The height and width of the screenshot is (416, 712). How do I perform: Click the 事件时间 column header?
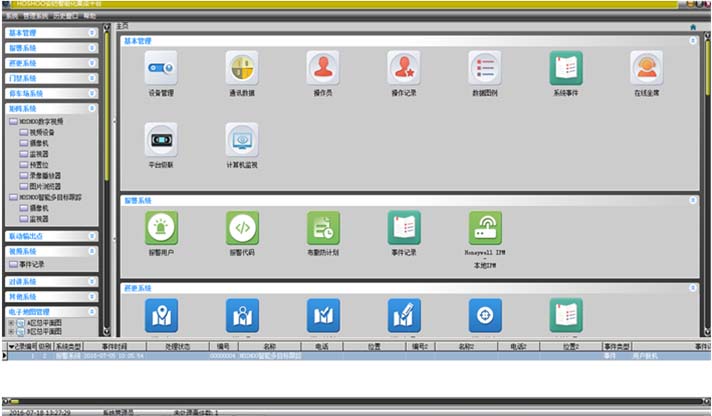115,346
